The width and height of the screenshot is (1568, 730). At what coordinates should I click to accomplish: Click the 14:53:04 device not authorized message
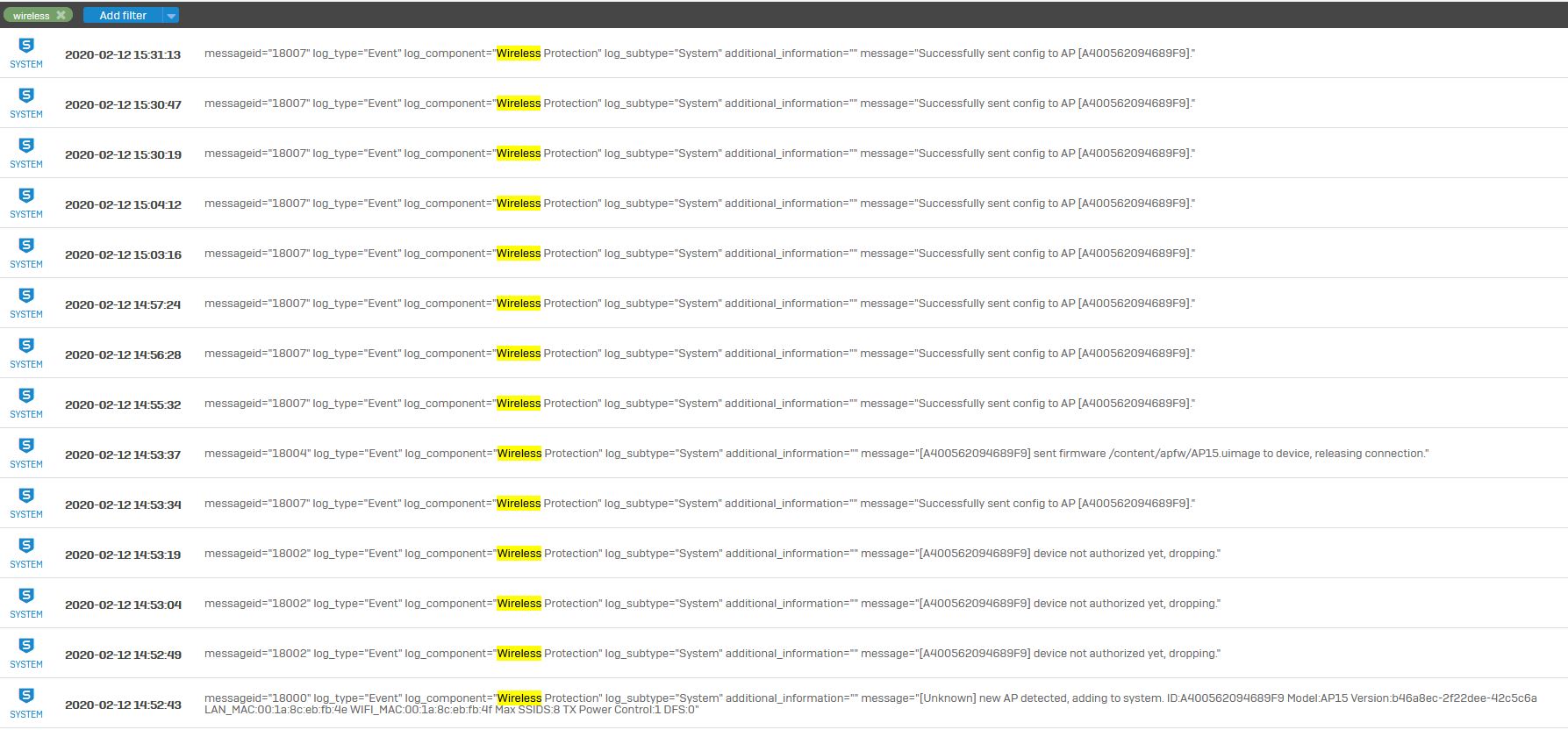pos(712,604)
